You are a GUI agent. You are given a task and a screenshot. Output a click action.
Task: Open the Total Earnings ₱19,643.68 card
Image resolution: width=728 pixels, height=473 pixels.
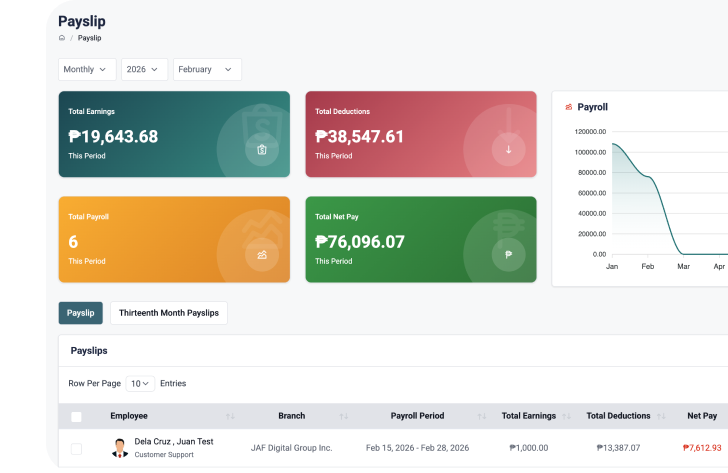coord(174,134)
